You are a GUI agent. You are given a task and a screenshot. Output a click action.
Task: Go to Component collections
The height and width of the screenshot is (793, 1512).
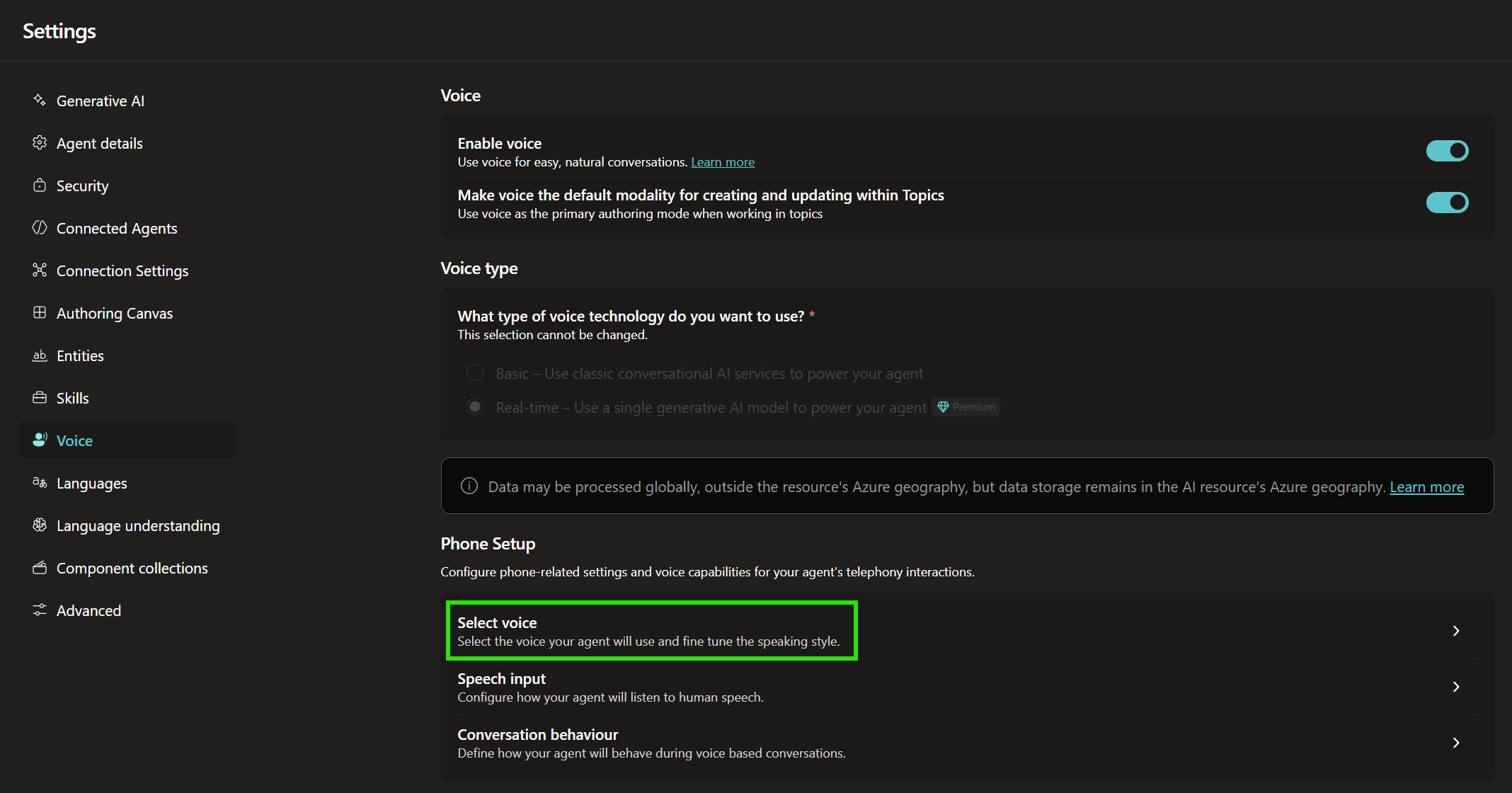tap(127, 568)
